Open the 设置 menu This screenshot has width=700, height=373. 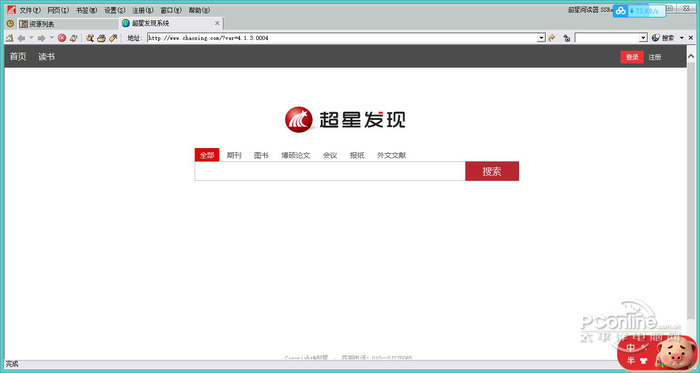point(115,10)
